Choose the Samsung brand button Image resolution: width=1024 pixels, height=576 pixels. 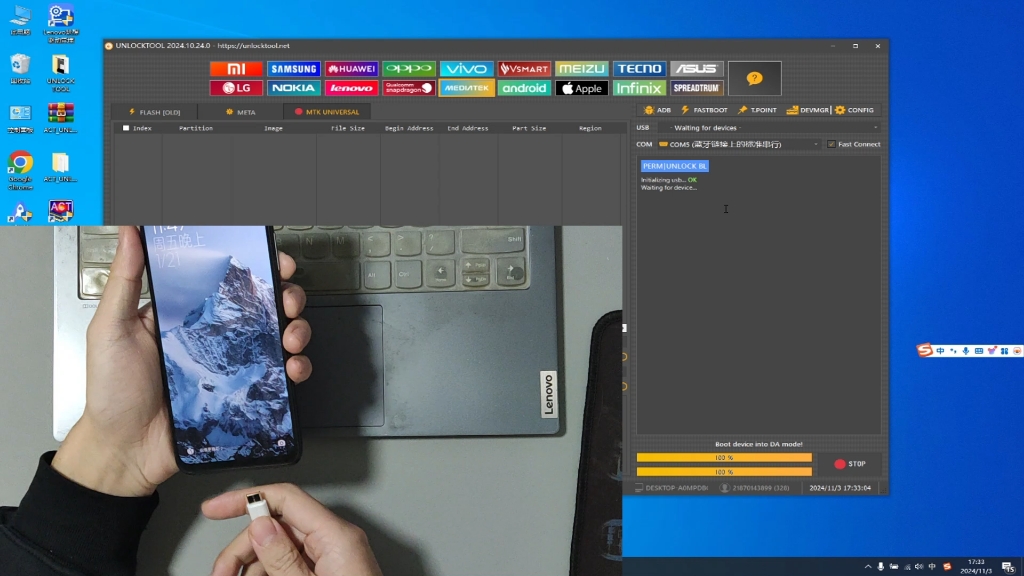[294, 69]
